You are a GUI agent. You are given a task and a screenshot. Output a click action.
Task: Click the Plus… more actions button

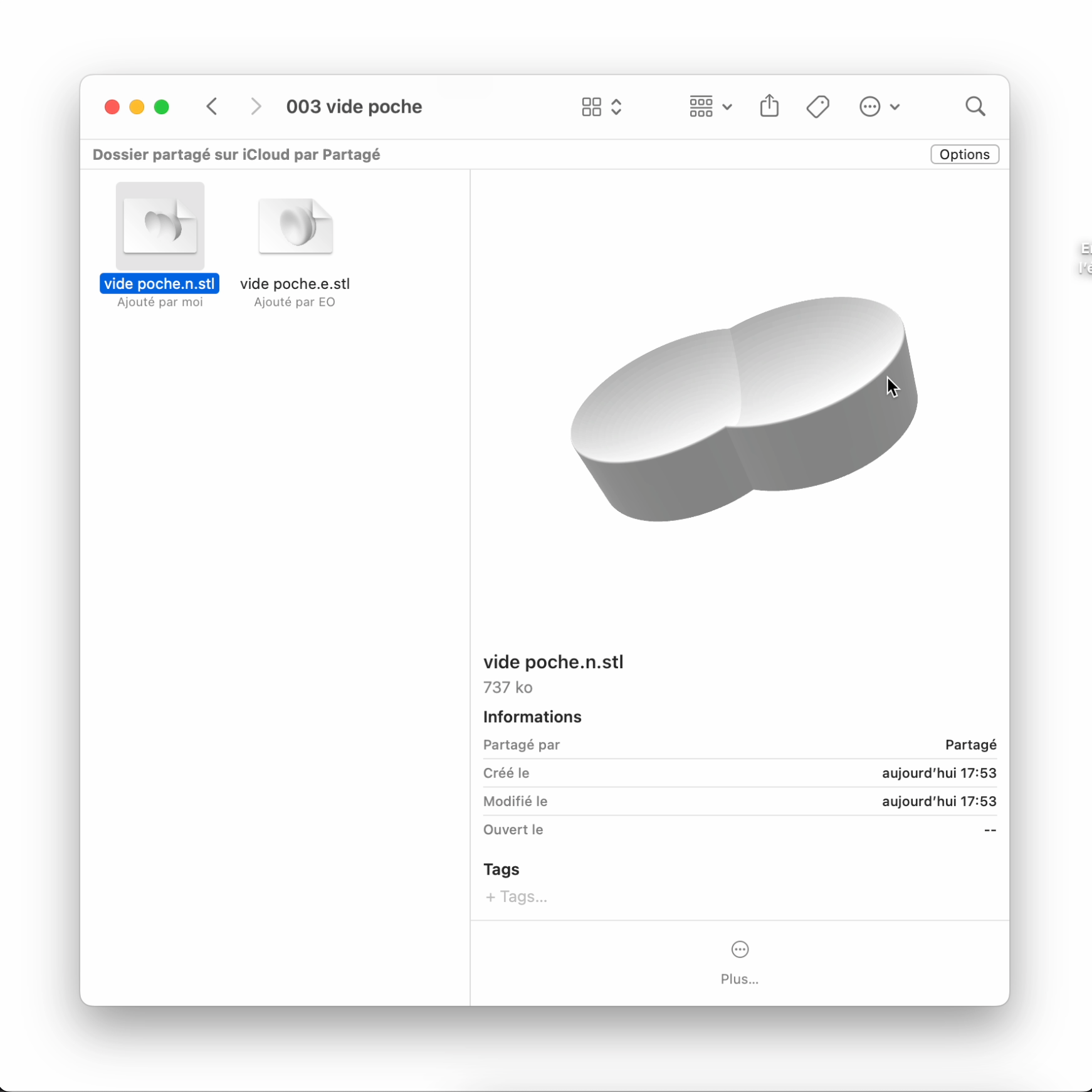(x=740, y=963)
